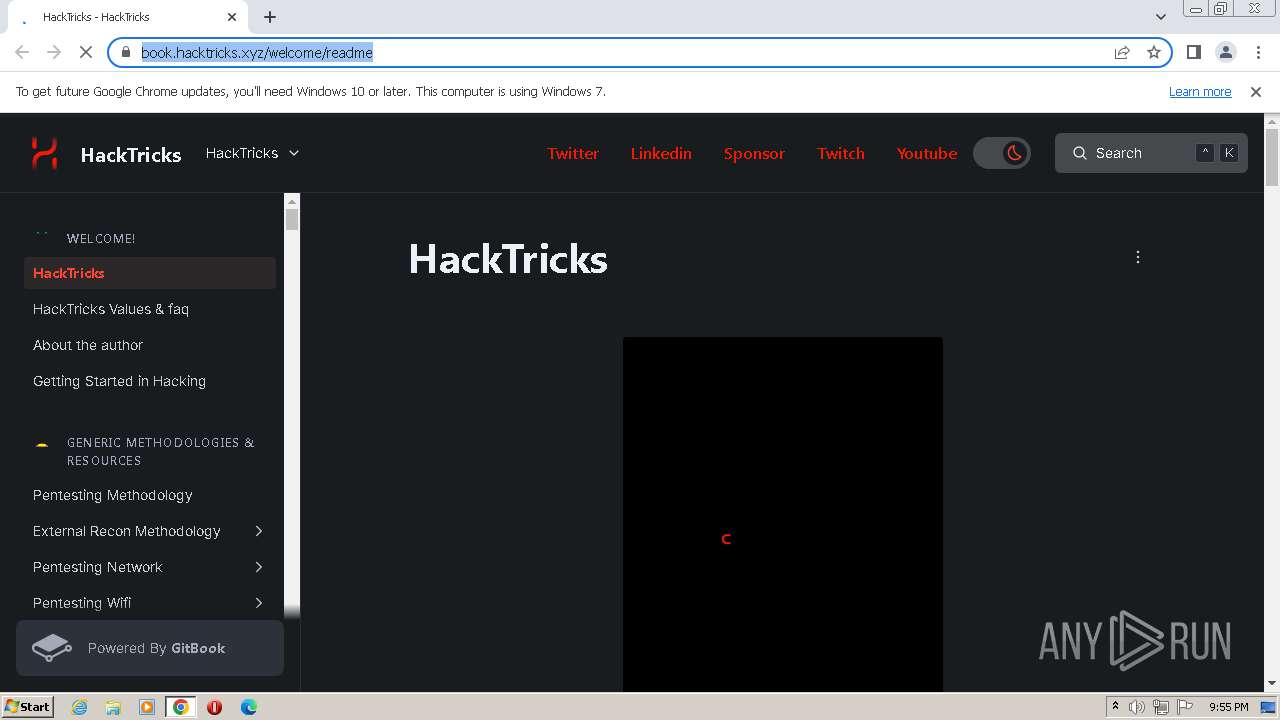Image resolution: width=1280 pixels, height=720 pixels.
Task: Click the site lock icon
Action: pyautogui.click(x=126, y=52)
